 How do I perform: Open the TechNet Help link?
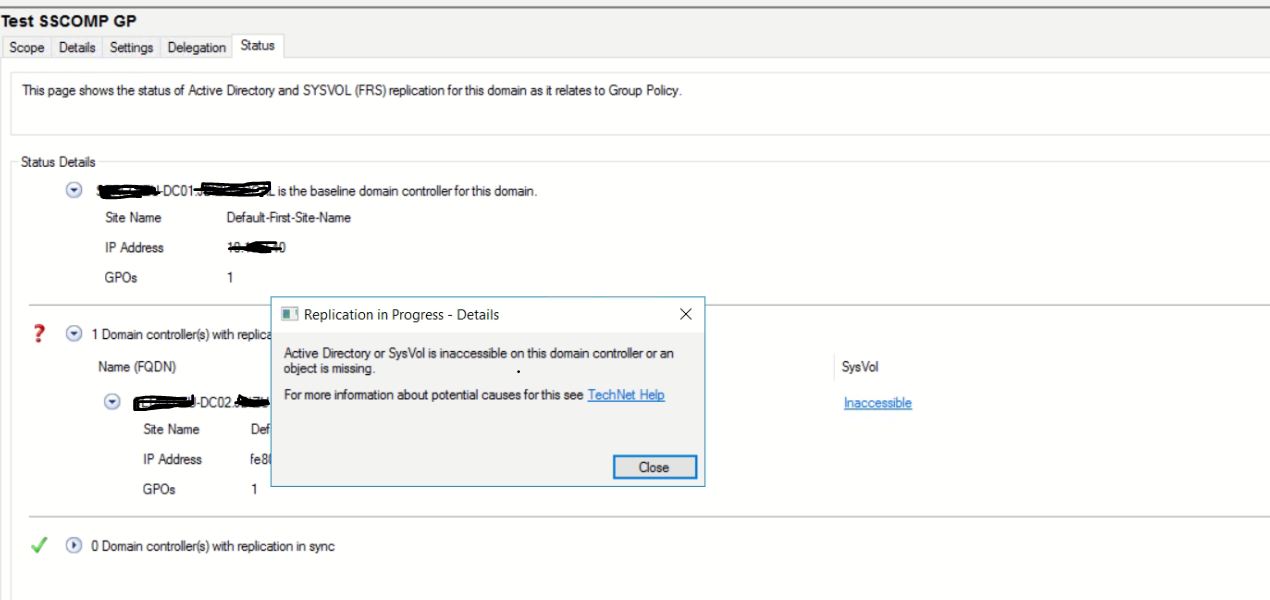[626, 395]
